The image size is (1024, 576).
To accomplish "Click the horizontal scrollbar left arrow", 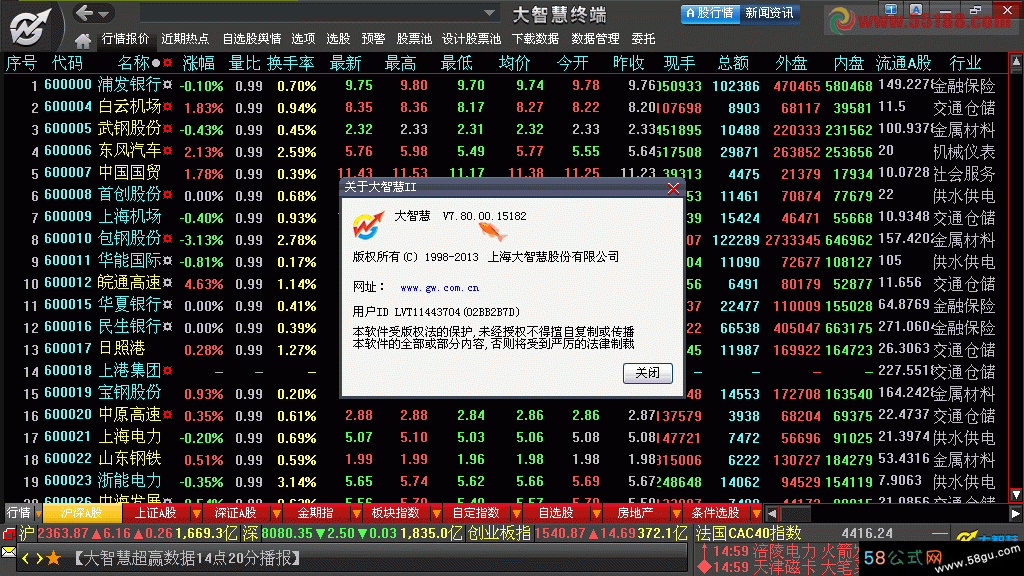I will (772, 514).
